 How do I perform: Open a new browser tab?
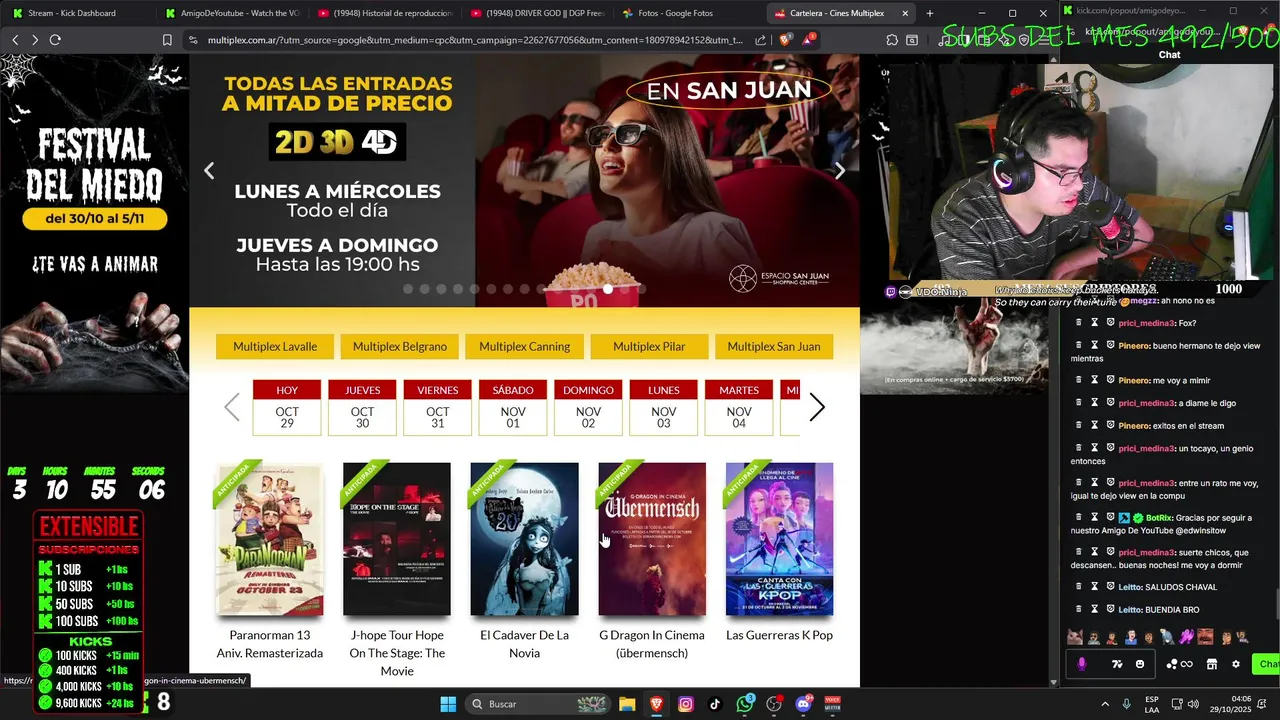coord(930,13)
